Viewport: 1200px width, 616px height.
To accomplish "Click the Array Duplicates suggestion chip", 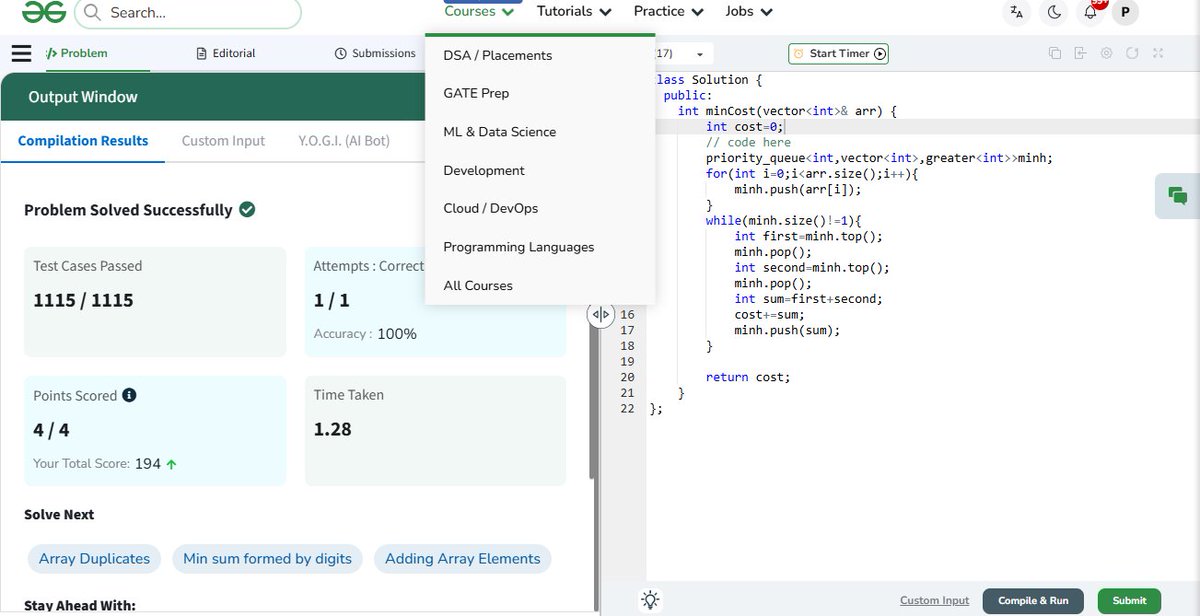I will coord(94,559).
